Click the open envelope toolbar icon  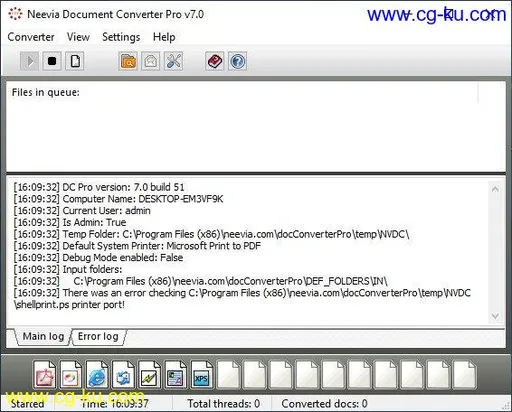(x=151, y=61)
